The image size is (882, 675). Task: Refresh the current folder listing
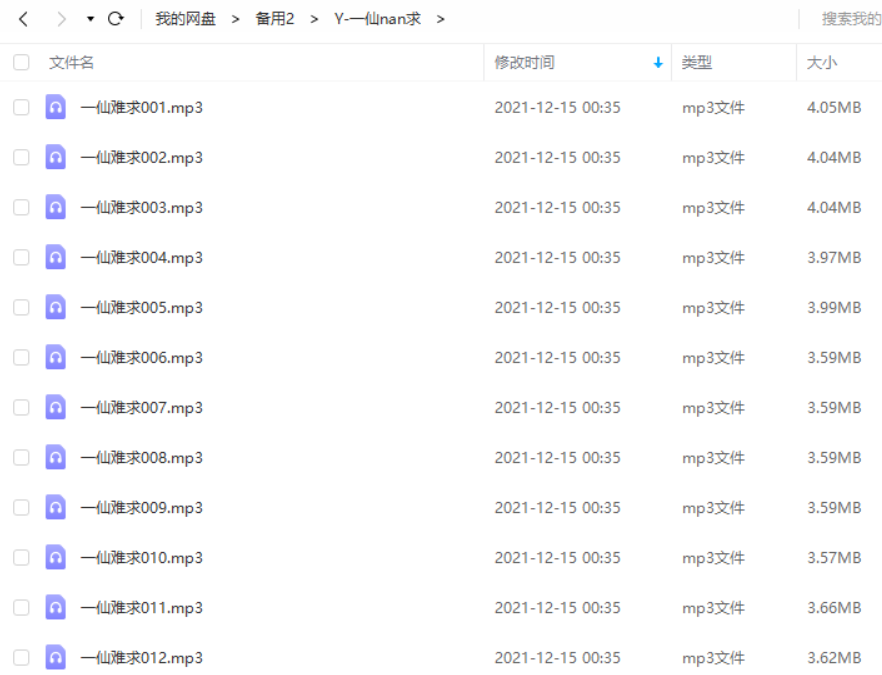[116, 19]
